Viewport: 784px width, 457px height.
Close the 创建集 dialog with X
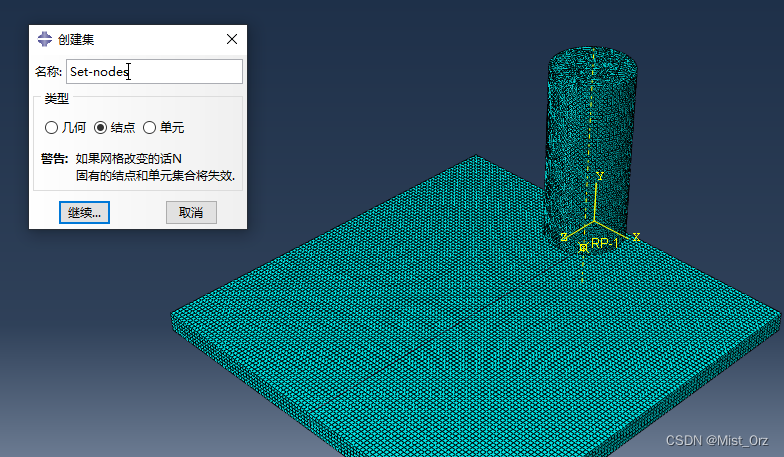[x=232, y=39]
